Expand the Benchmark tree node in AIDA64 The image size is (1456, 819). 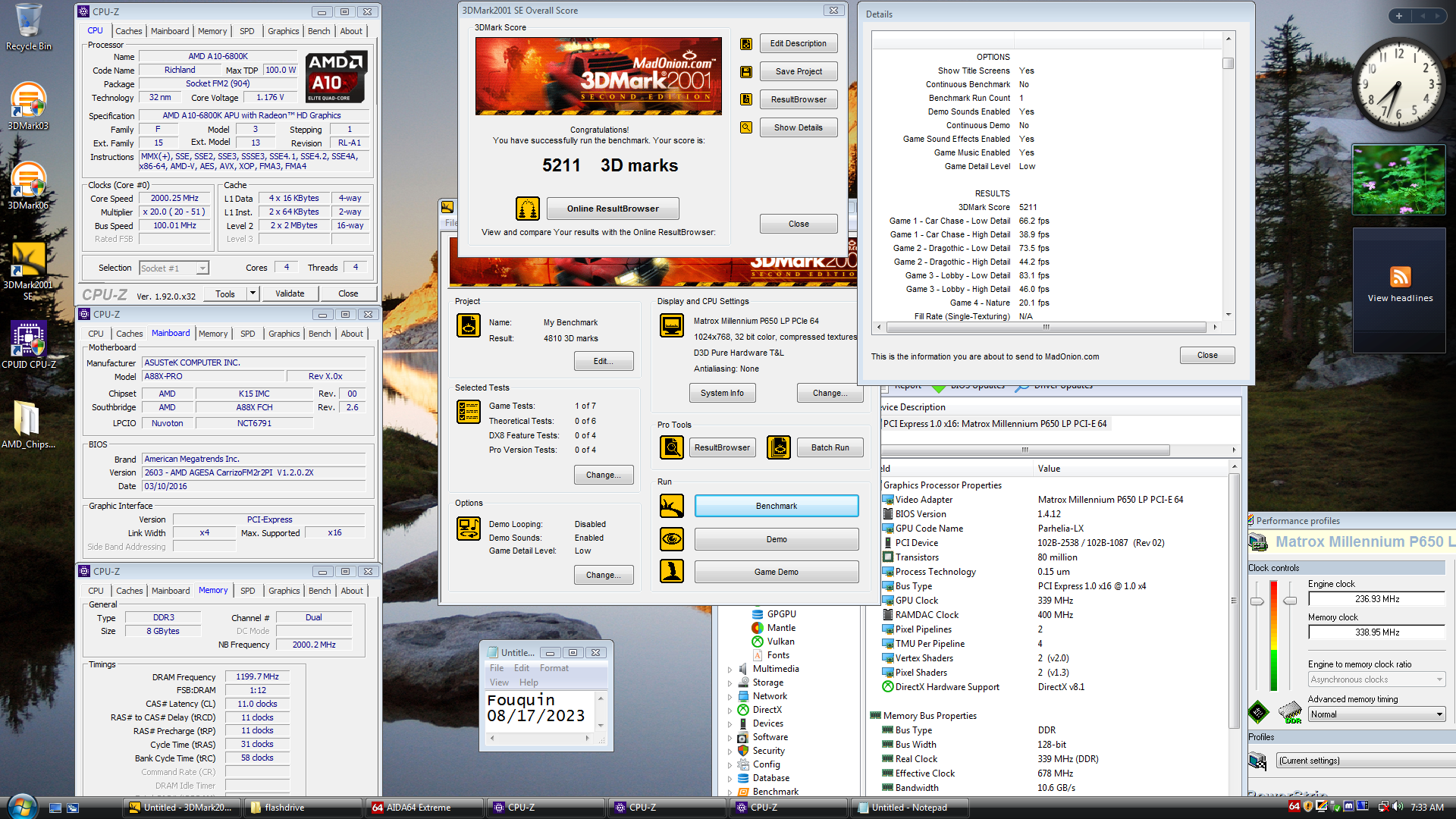(x=730, y=792)
